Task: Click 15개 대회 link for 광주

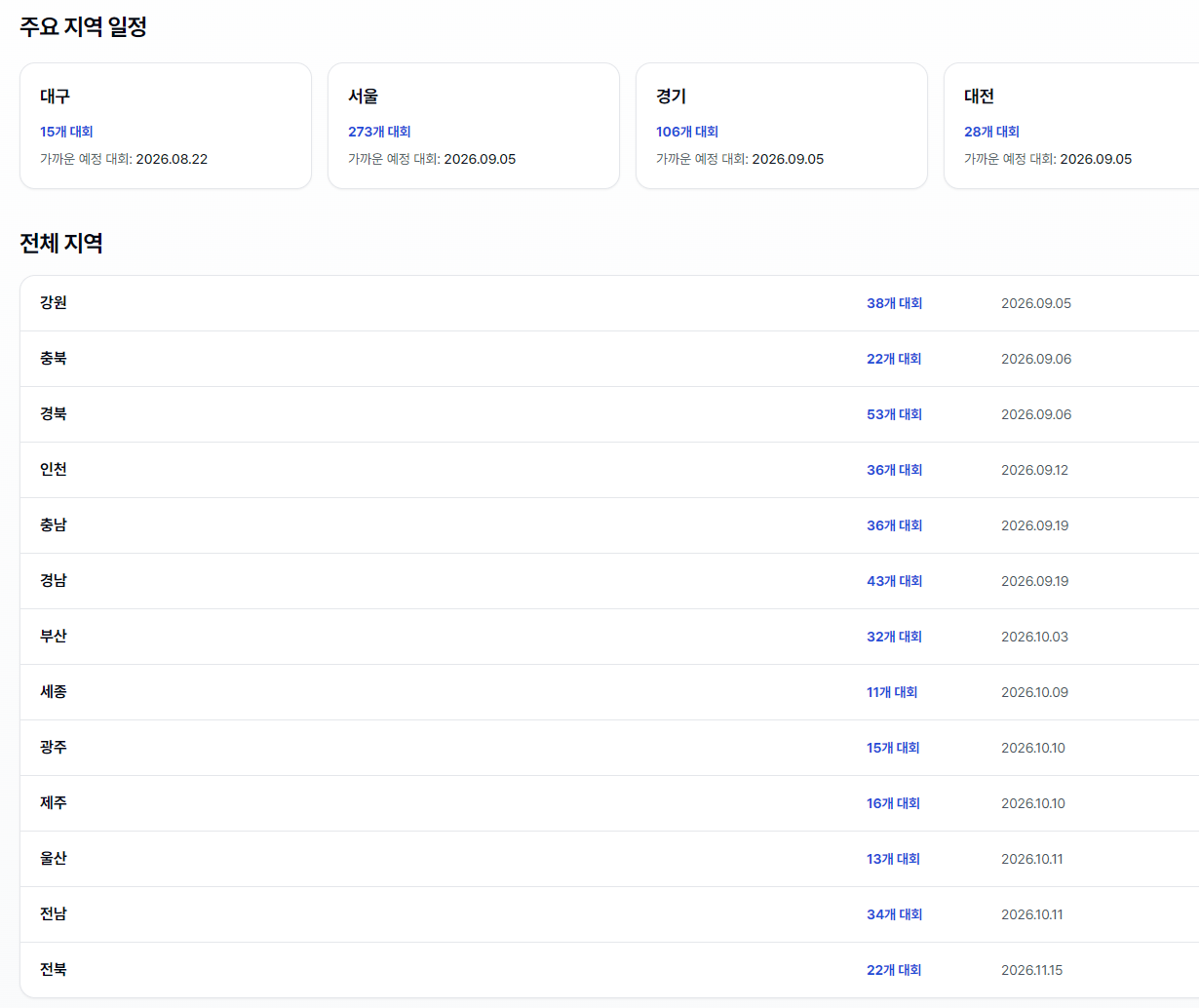Action: pyautogui.click(x=893, y=748)
